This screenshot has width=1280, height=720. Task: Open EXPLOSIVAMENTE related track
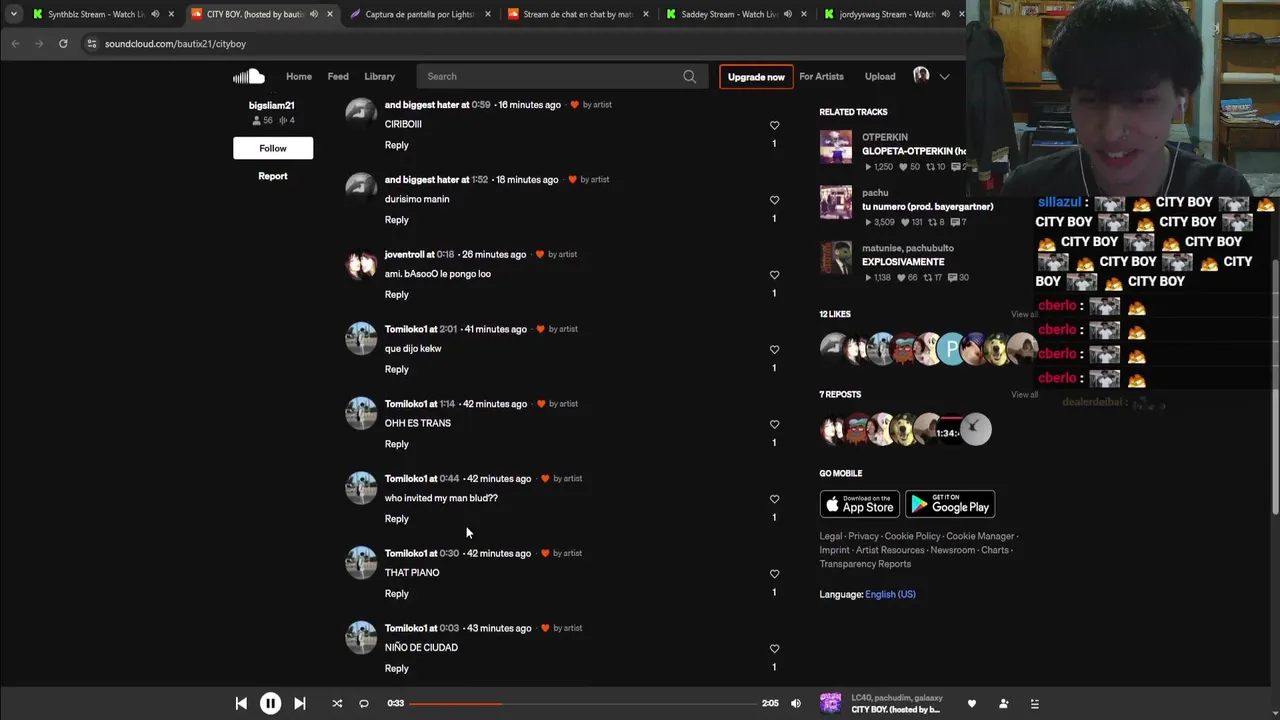(x=903, y=262)
